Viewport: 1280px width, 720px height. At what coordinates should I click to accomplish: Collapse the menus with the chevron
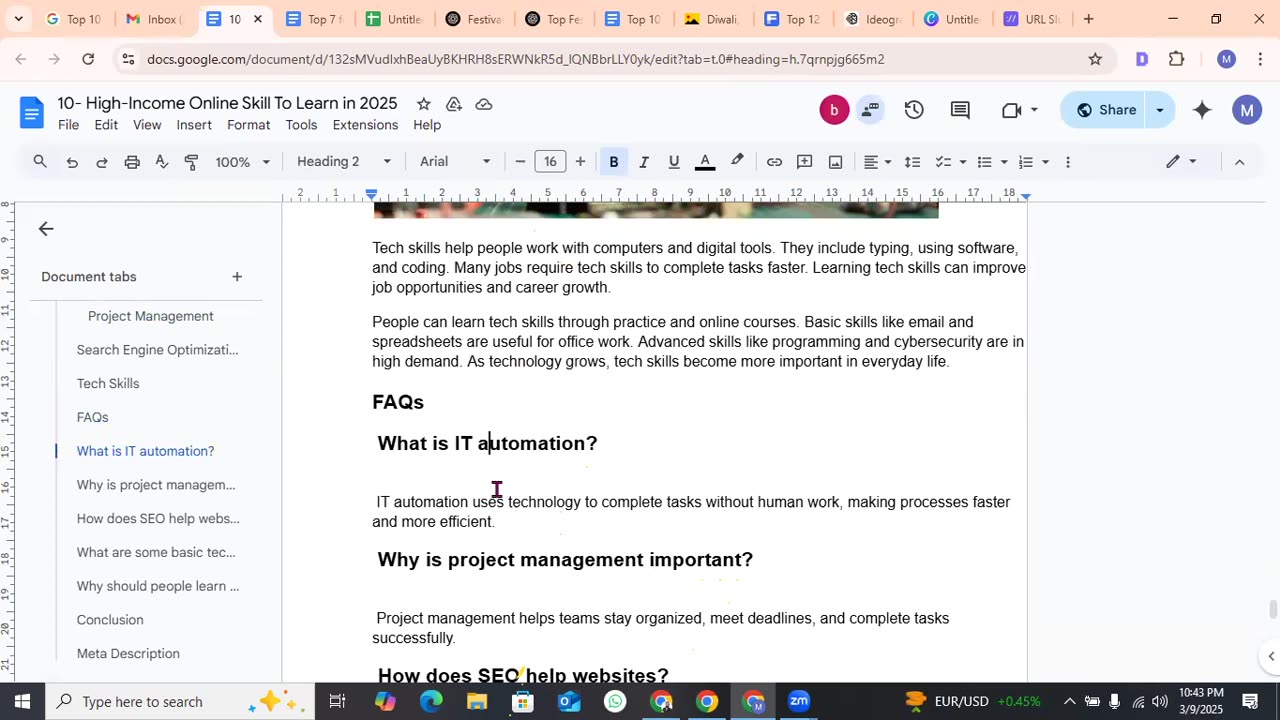pos(1239,162)
